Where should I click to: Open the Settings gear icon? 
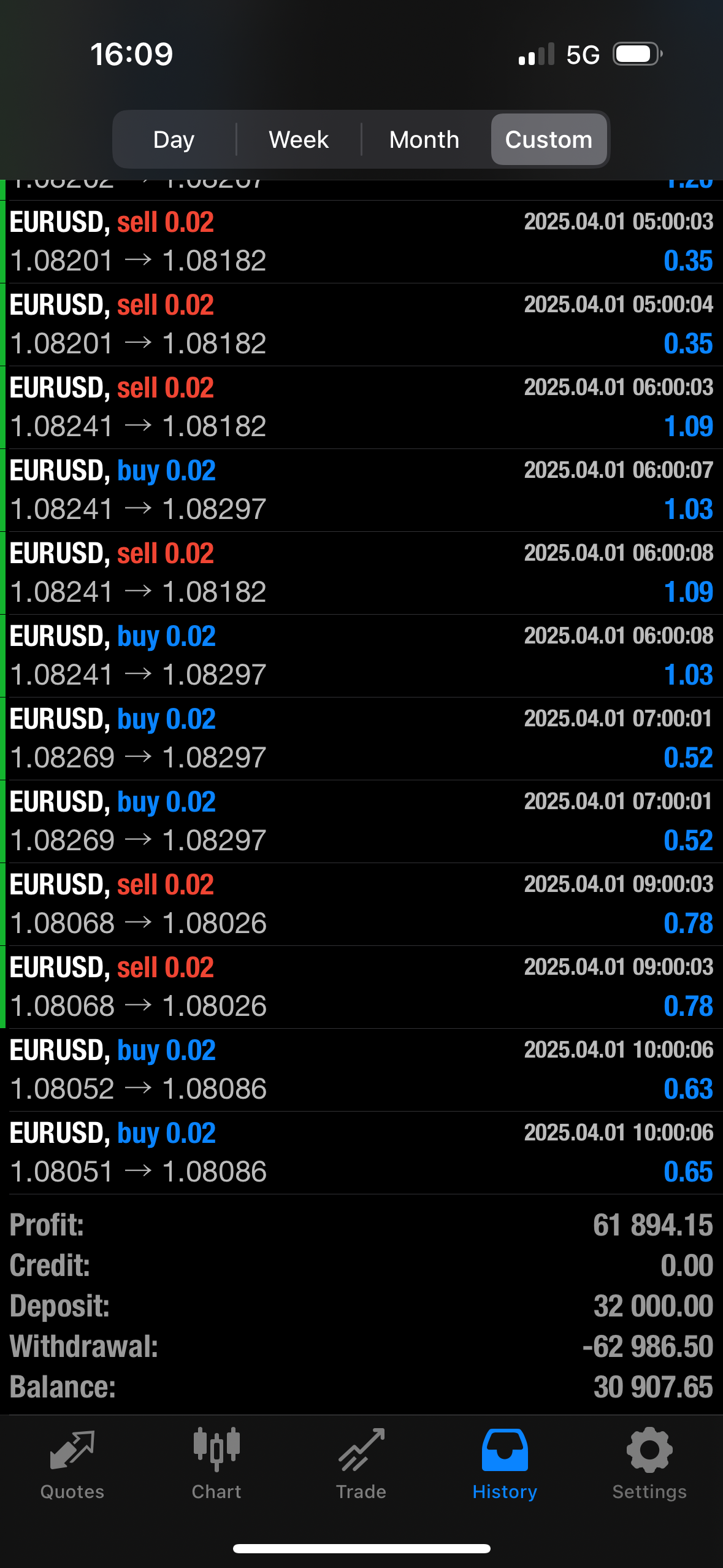point(649,1450)
